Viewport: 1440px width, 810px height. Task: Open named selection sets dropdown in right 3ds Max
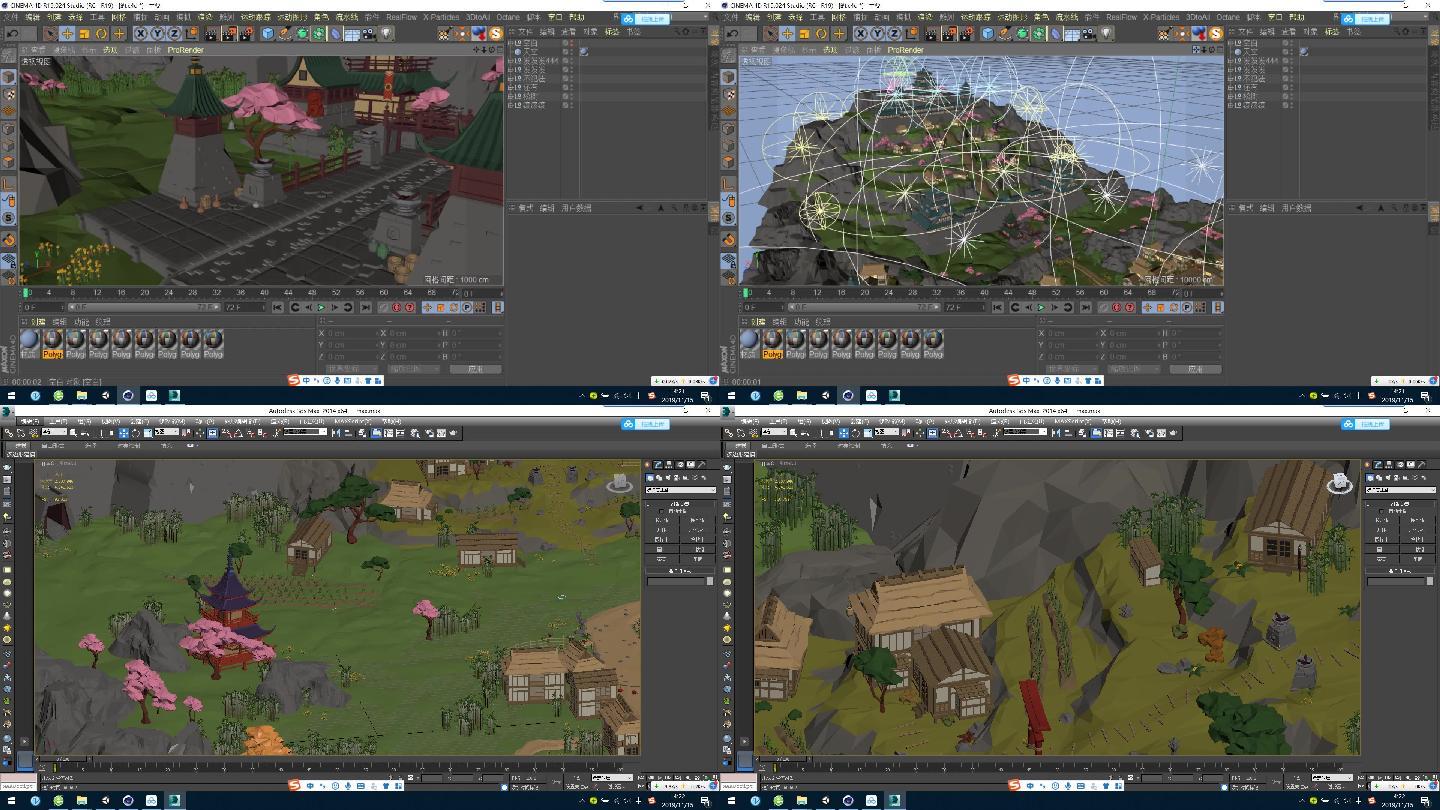click(1025, 432)
